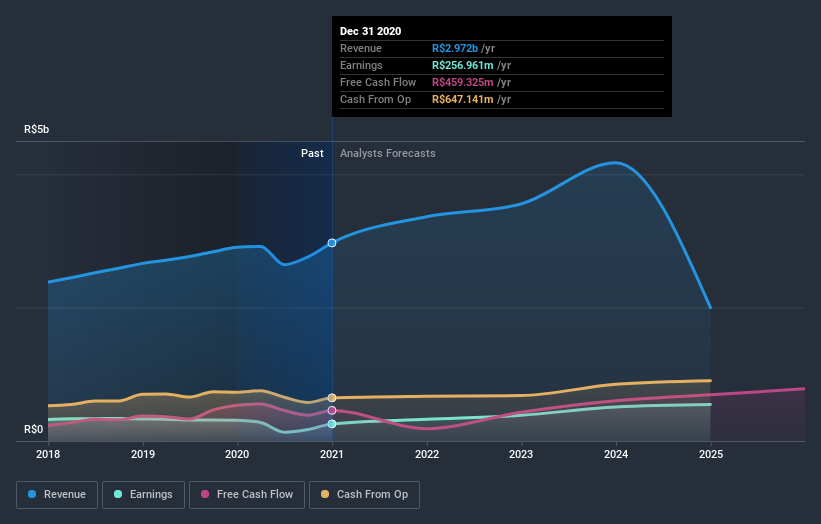Toggle the Earnings legend button
Viewport: 821px width, 524px height.
point(143,495)
